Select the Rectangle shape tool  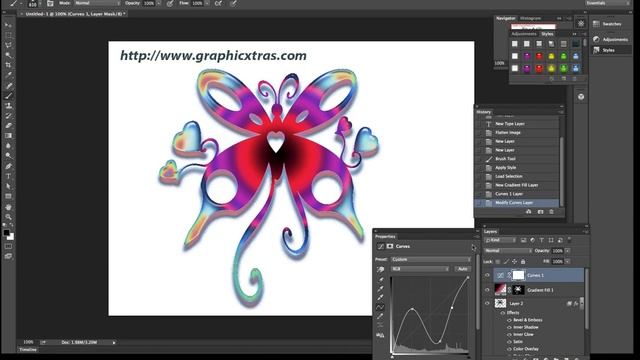[8, 196]
